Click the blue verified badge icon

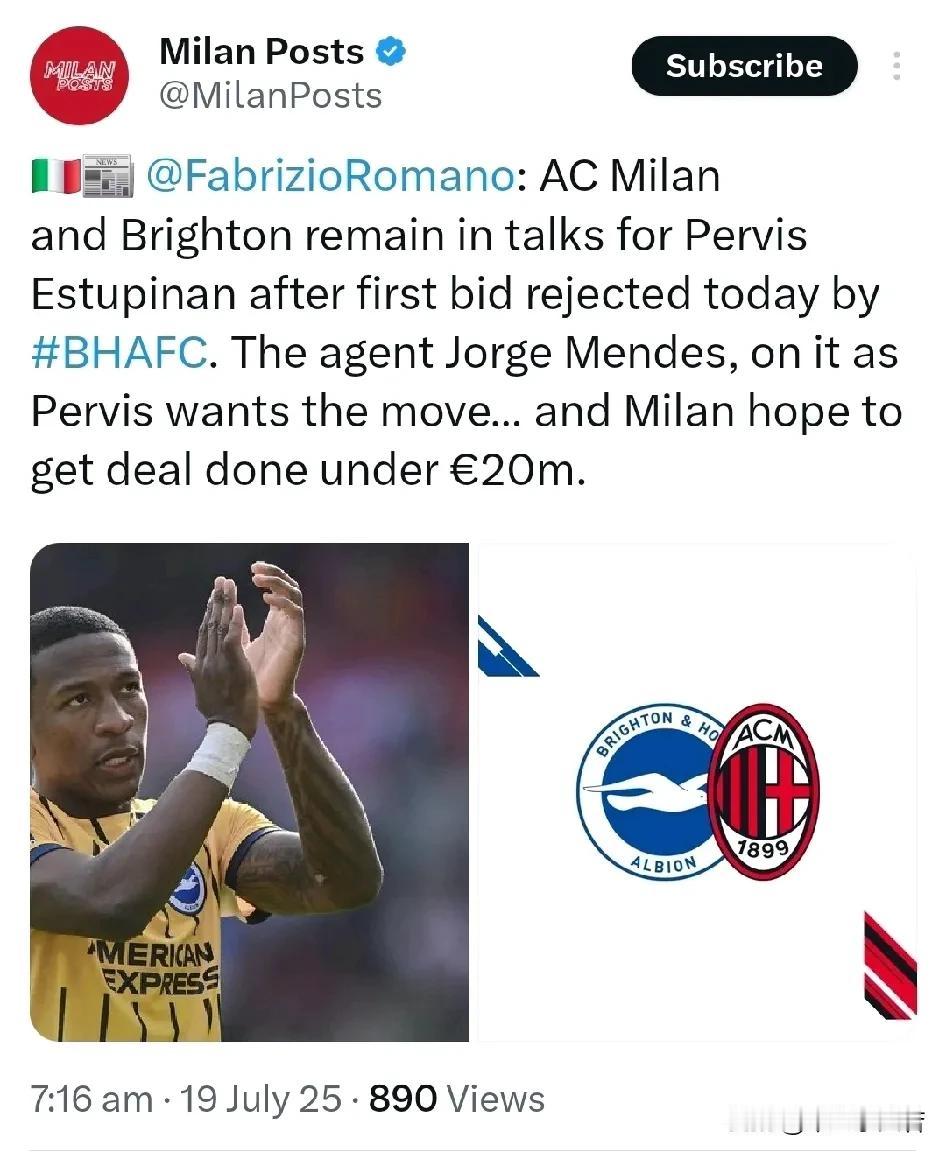391,52
